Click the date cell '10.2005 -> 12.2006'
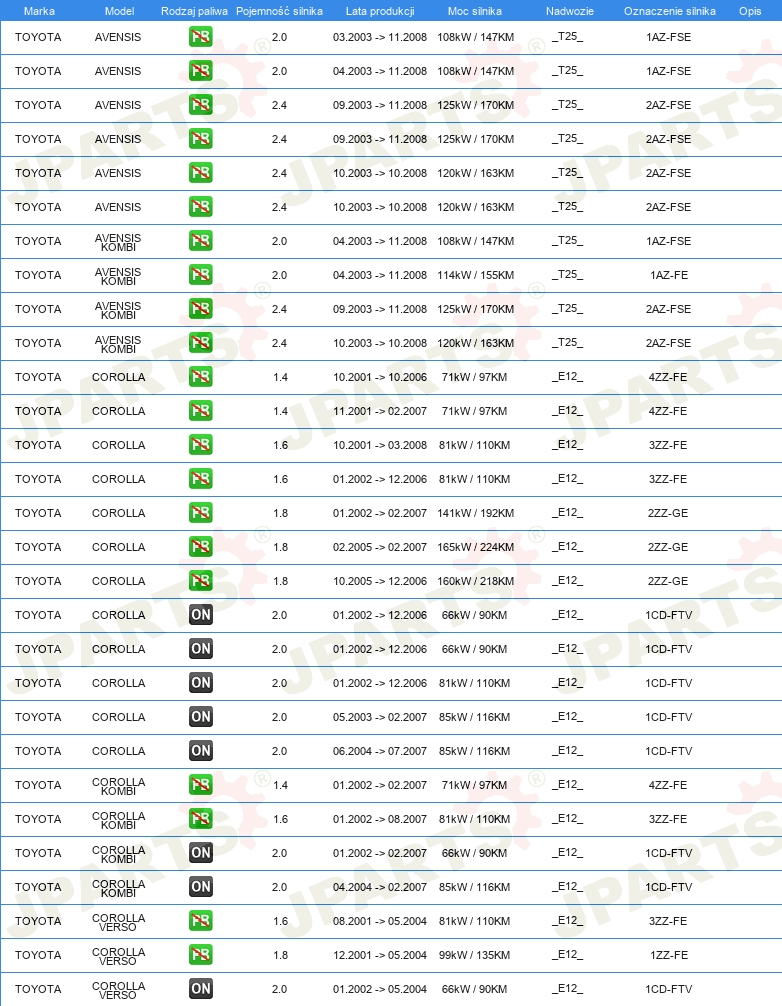The image size is (782, 1006). [380, 581]
